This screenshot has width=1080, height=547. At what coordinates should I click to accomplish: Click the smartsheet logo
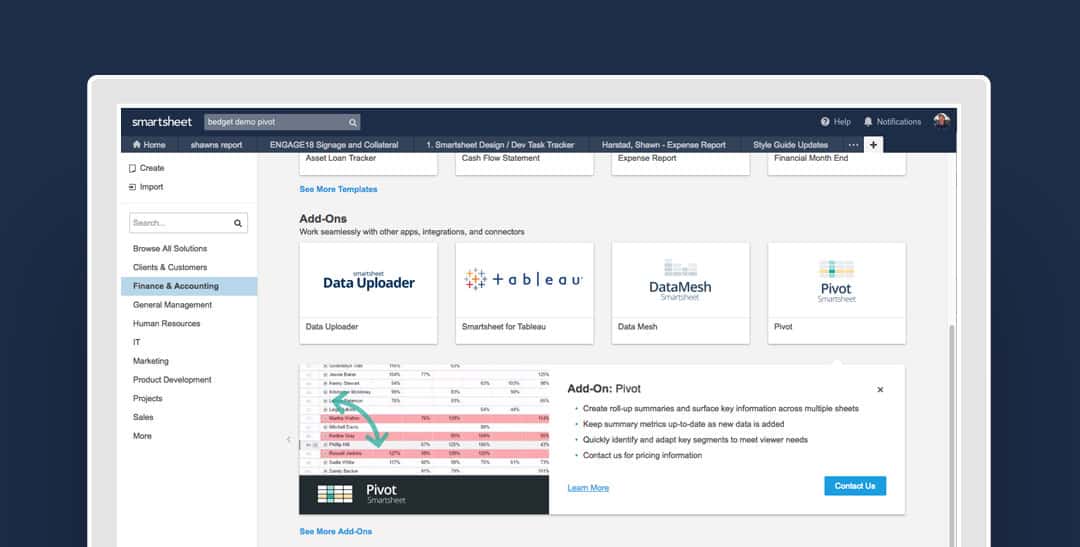click(162, 122)
